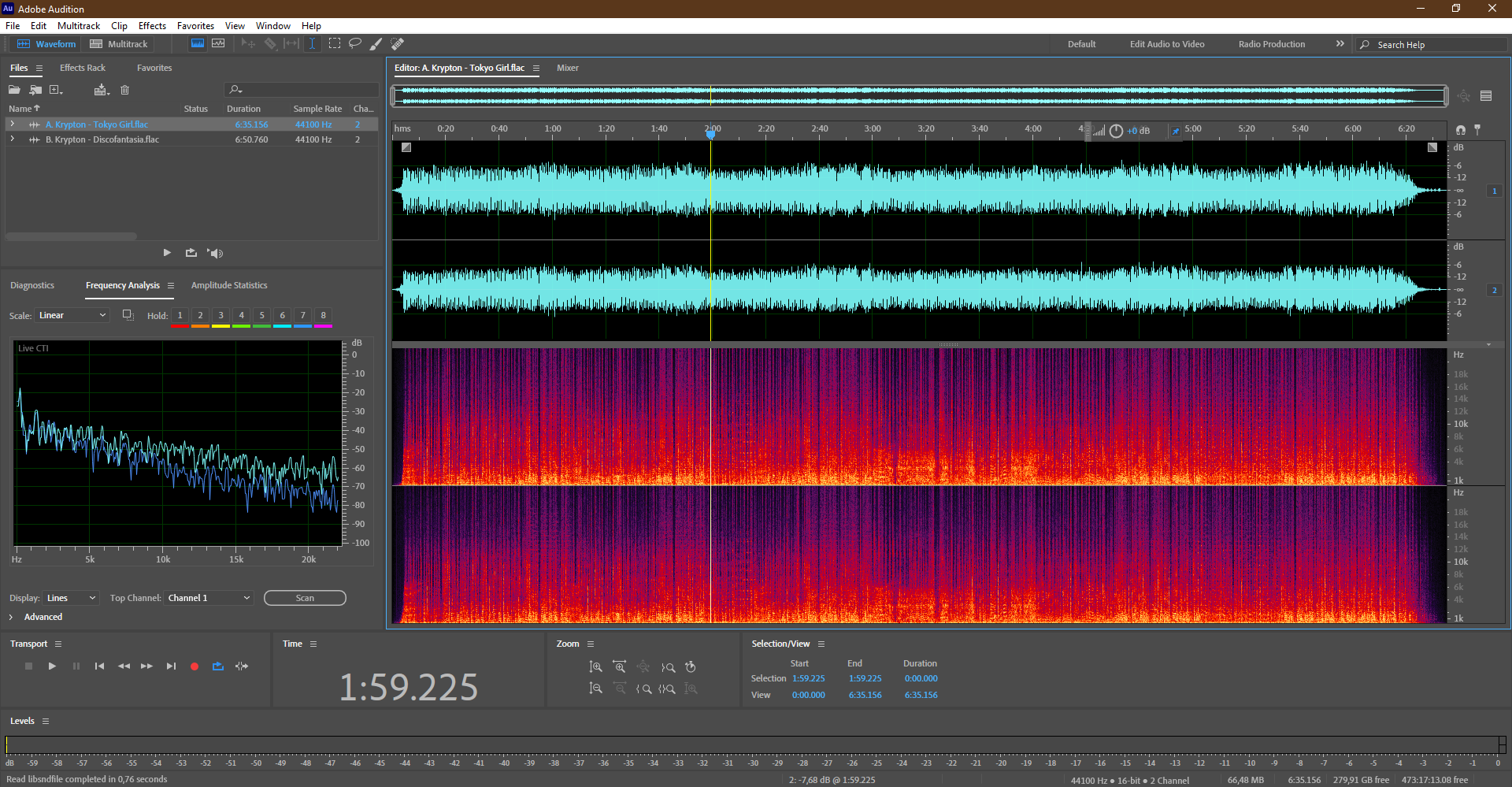Toggle spectral frequency display button
Screen dimensions: 1512x787
198,43
